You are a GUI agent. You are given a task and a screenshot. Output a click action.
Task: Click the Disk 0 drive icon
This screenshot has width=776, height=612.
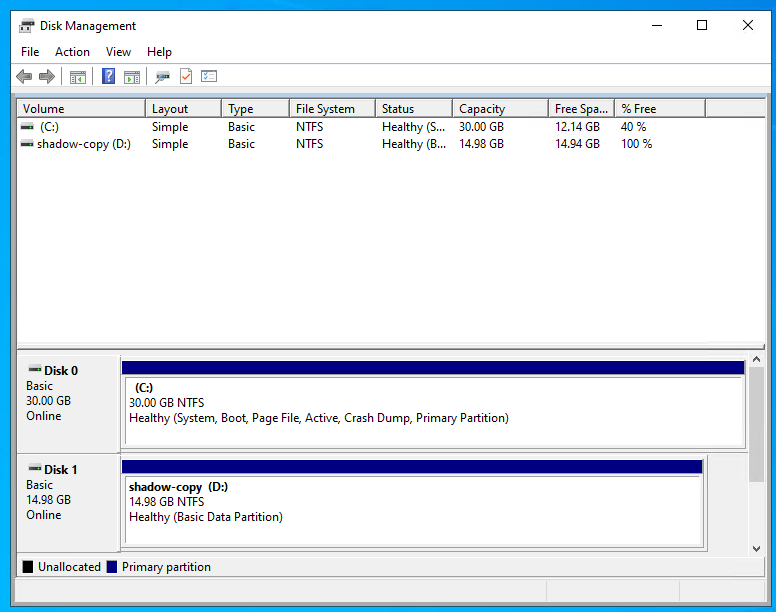tap(35, 369)
